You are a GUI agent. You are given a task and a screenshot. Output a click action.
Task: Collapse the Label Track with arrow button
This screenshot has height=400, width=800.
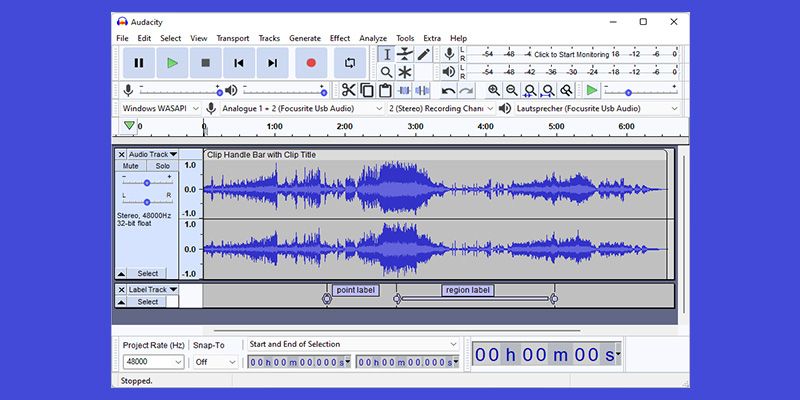[121, 302]
